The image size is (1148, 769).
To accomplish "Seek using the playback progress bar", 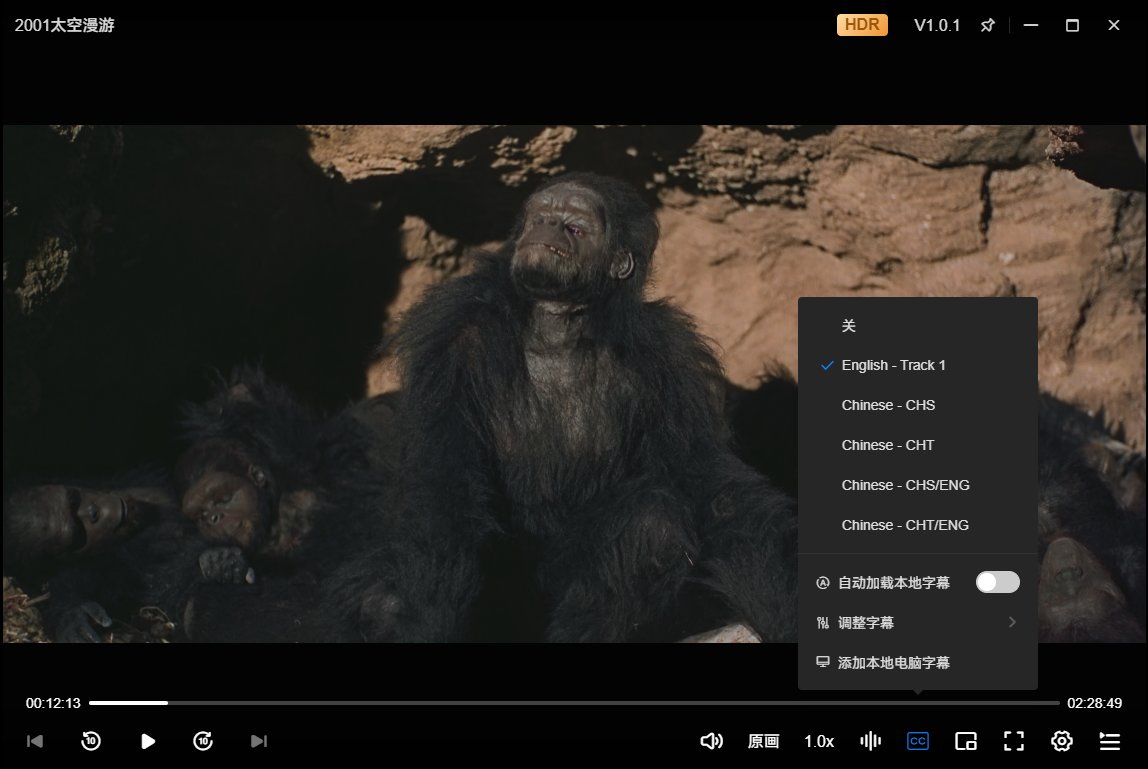I will tap(574, 703).
